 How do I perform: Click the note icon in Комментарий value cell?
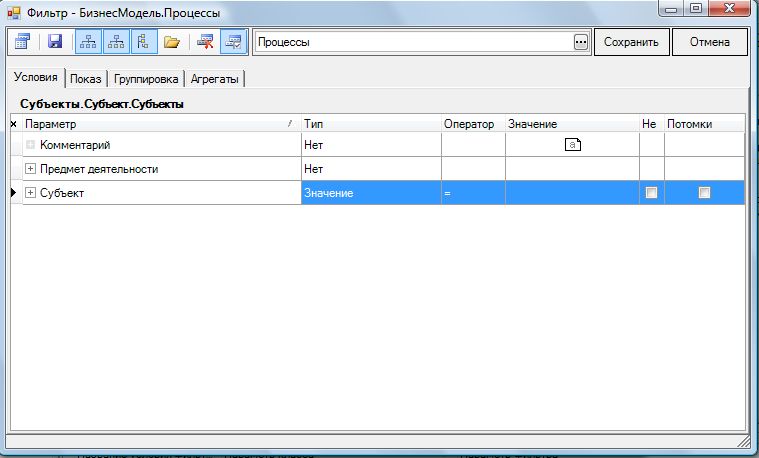(573, 145)
